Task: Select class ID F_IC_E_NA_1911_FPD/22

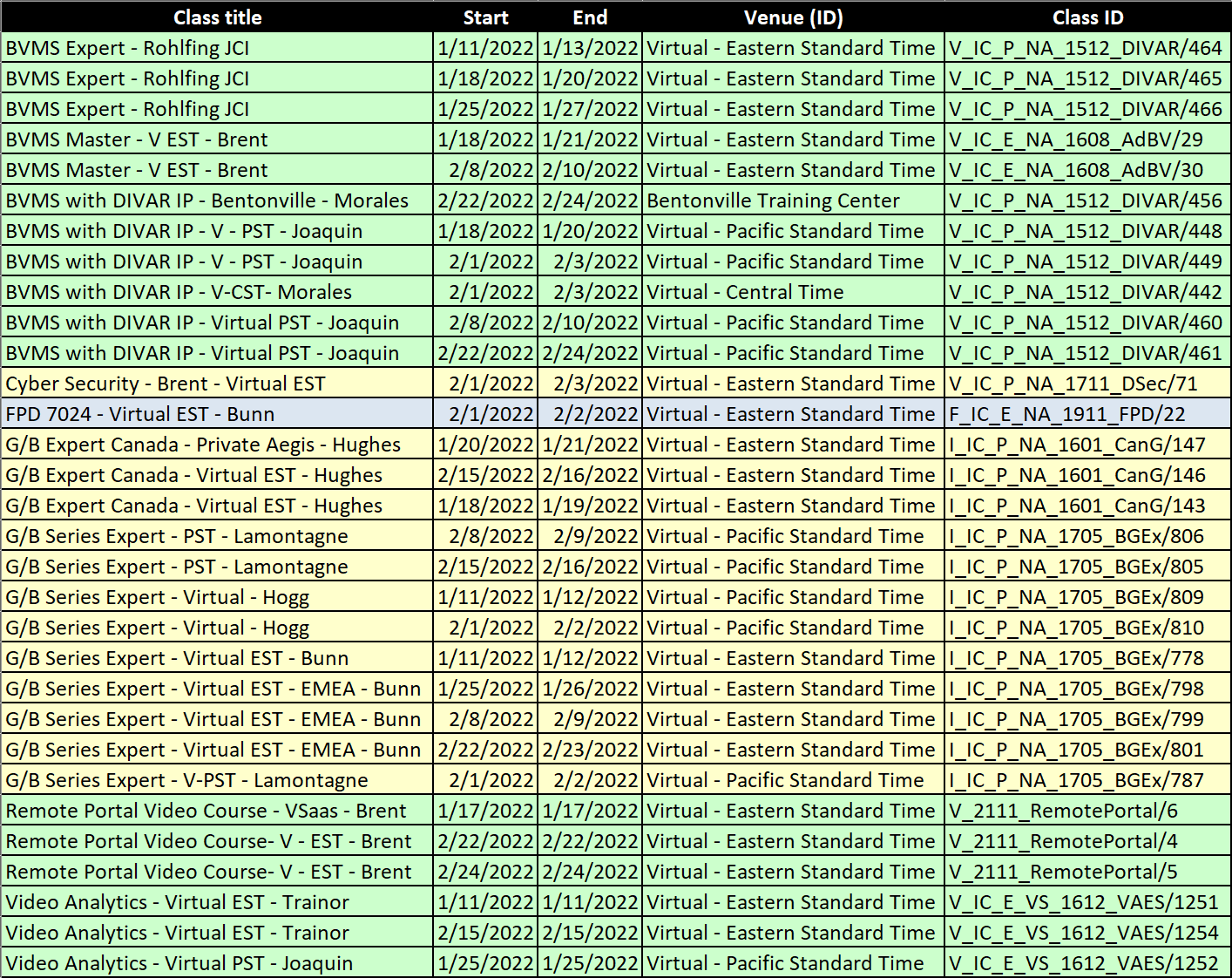Action: coord(1087,414)
